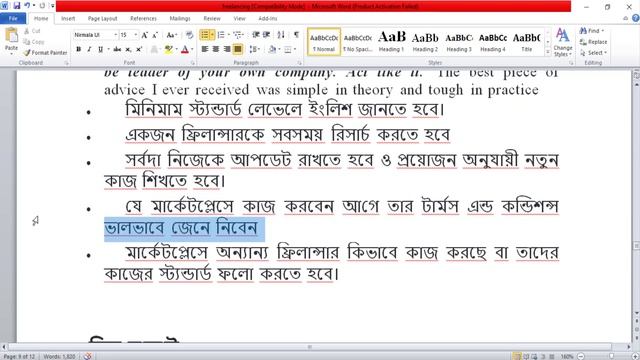Open the File tab
Screen dimensions: 640x360
pyautogui.click(x=13, y=18)
